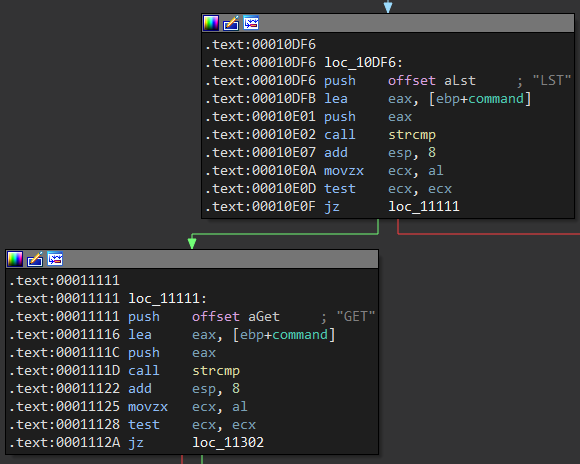The height and width of the screenshot is (464, 580).
Task: Select label loc_11111: in lower block
Action: click(x=168, y=299)
